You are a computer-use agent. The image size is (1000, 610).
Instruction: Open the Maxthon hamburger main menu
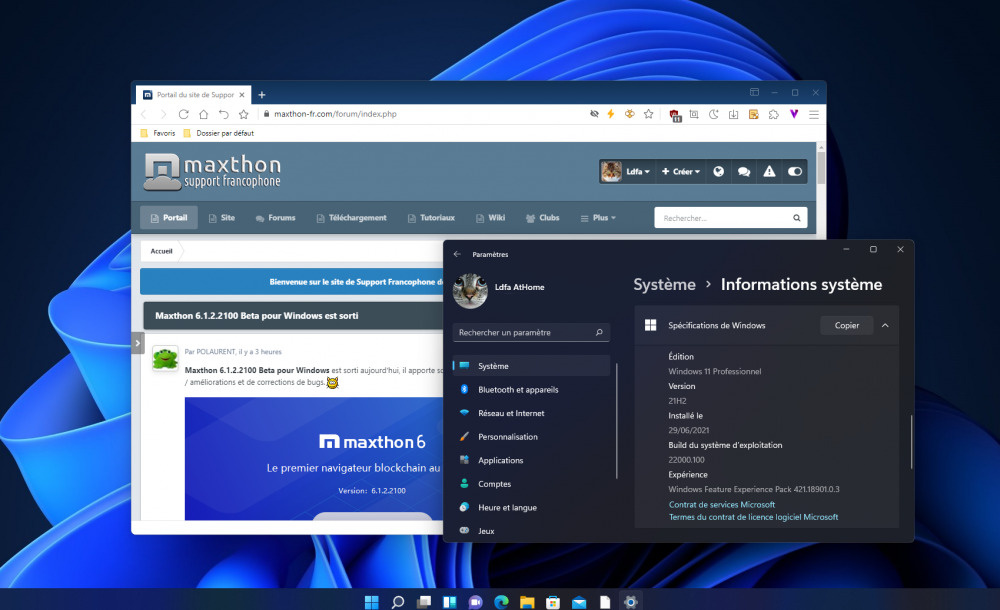(814, 114)
